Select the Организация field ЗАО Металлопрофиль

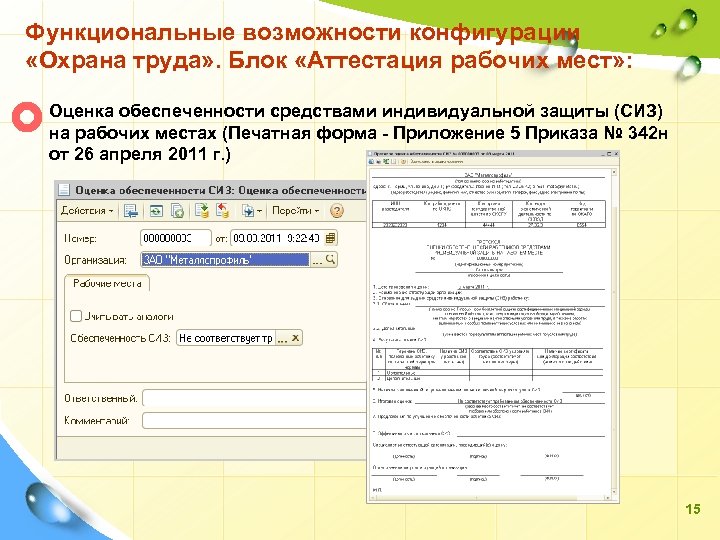(225, 260)
